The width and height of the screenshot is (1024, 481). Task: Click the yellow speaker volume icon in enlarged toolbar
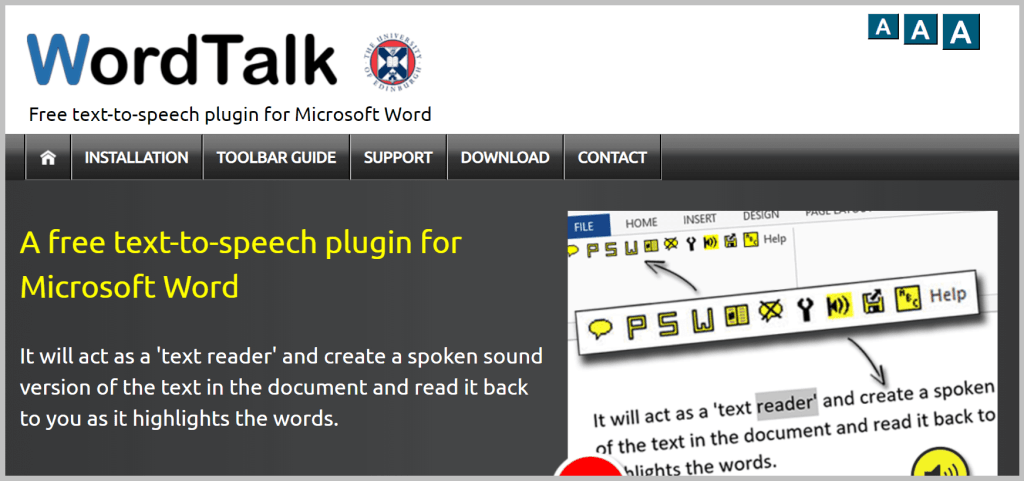(x=839, y=305)
